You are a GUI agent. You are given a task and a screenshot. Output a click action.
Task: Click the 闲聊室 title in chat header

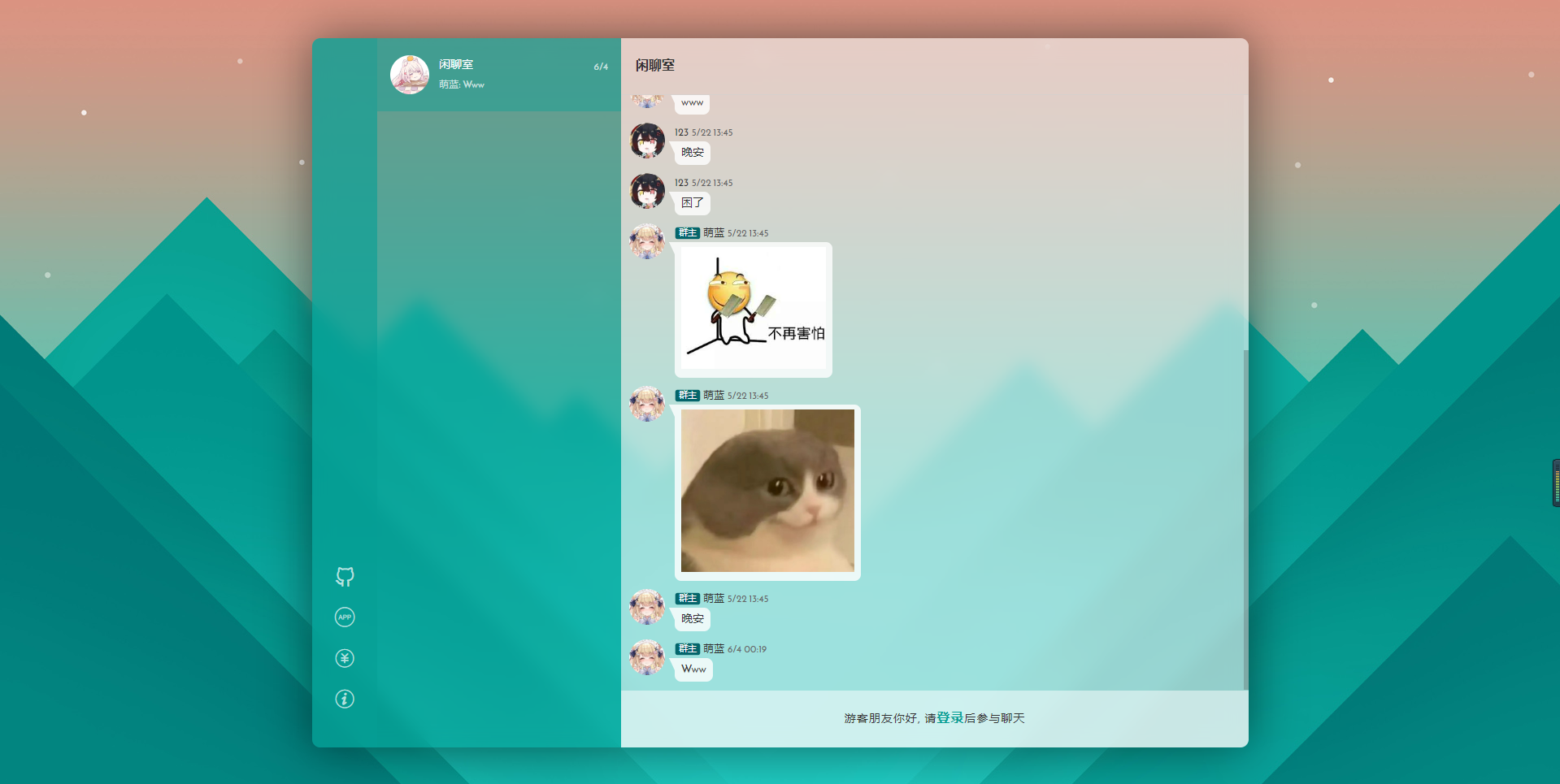point(655,65)
